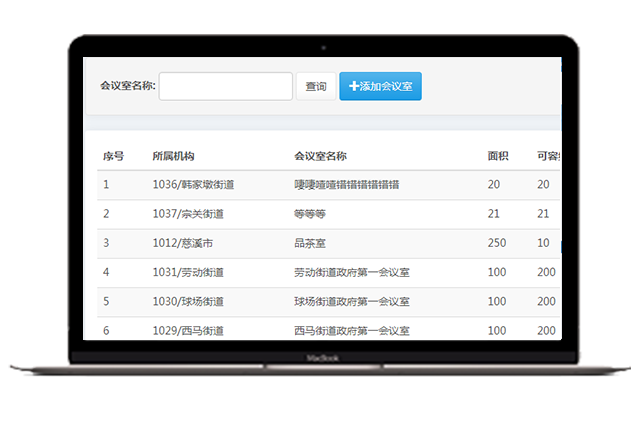This screenshot has width=640, height=425.
Task: Click the 等等等 meeting room name
Action: tap(309, 214)
